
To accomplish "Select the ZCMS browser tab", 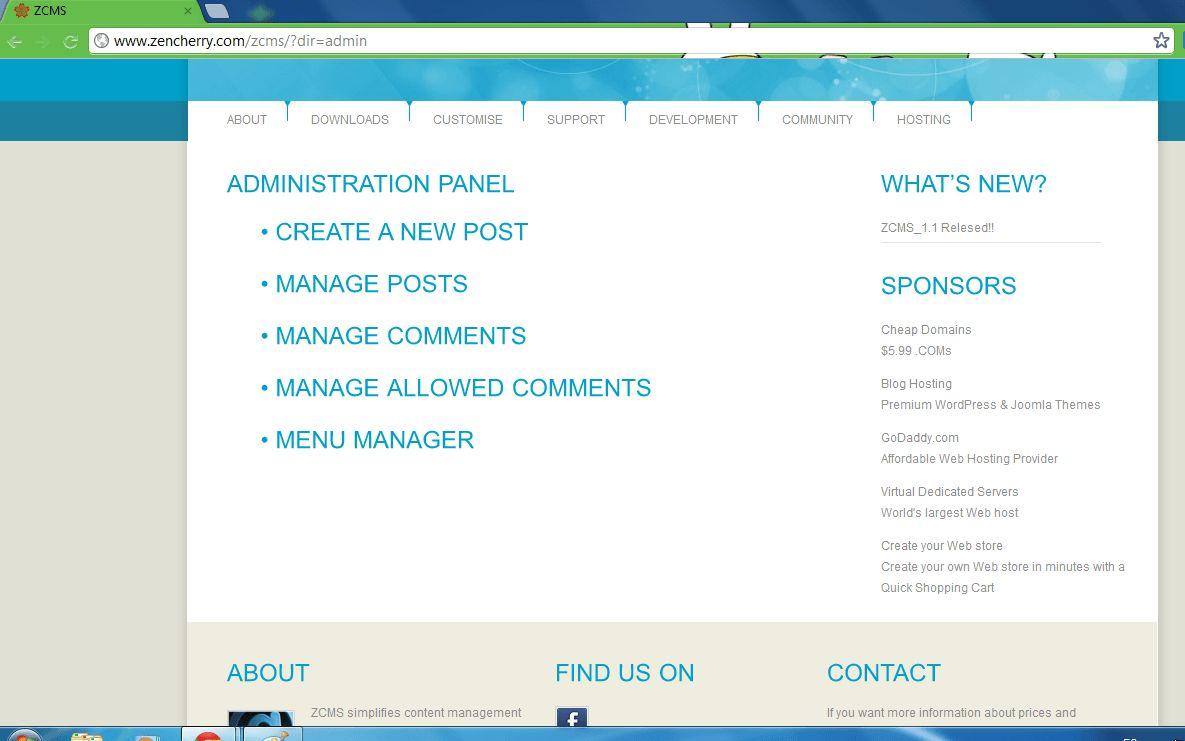I will tap(102, 11).
